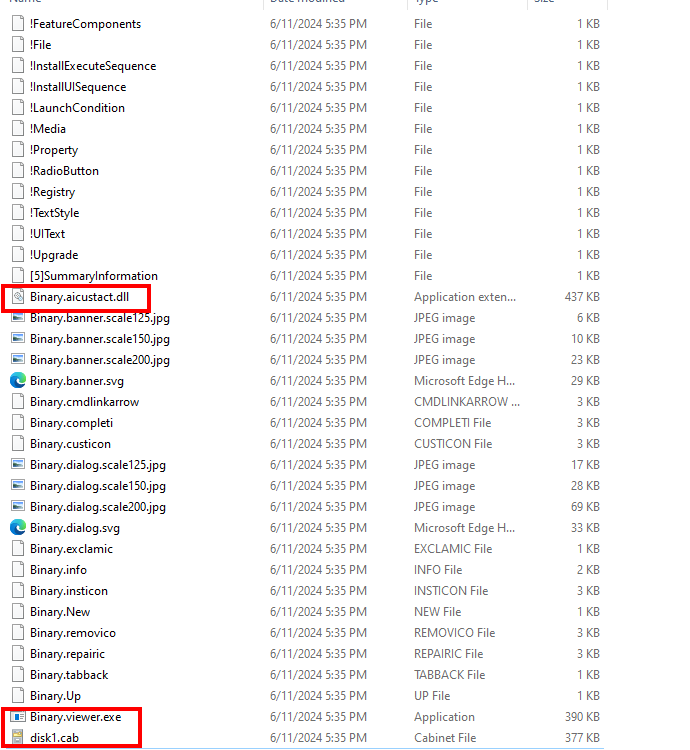Click the "COMPLETI File" type cell
Image resolution: width=690 pixels, height=750 pixels.
click(x=453, y=423)
